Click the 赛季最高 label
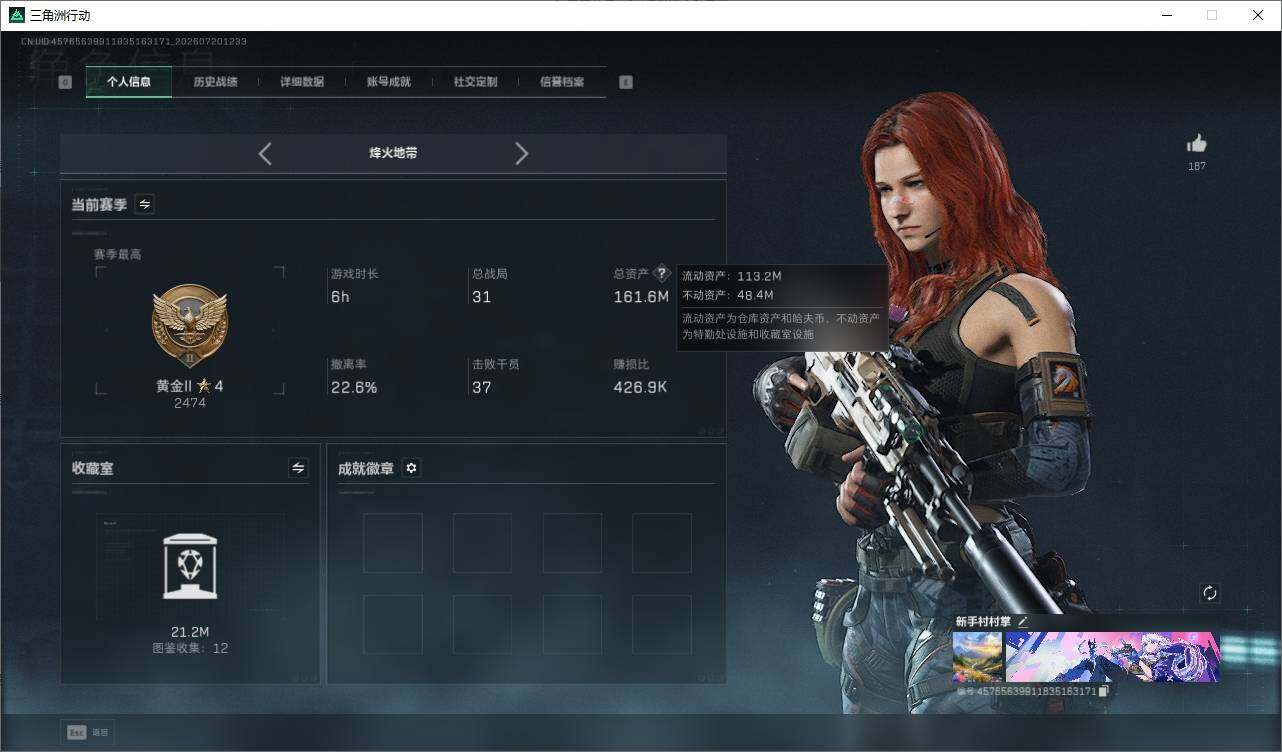 pos(118,254)
